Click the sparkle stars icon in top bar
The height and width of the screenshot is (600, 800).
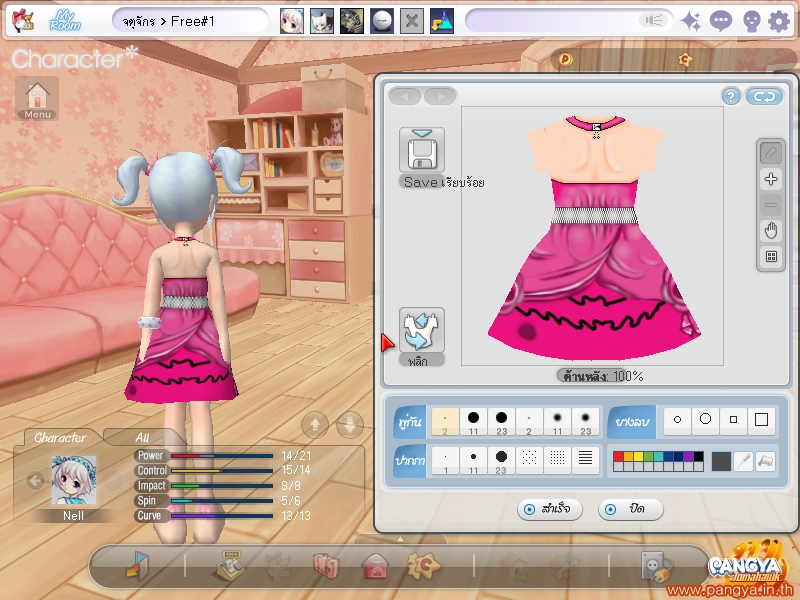coord(691,21)
